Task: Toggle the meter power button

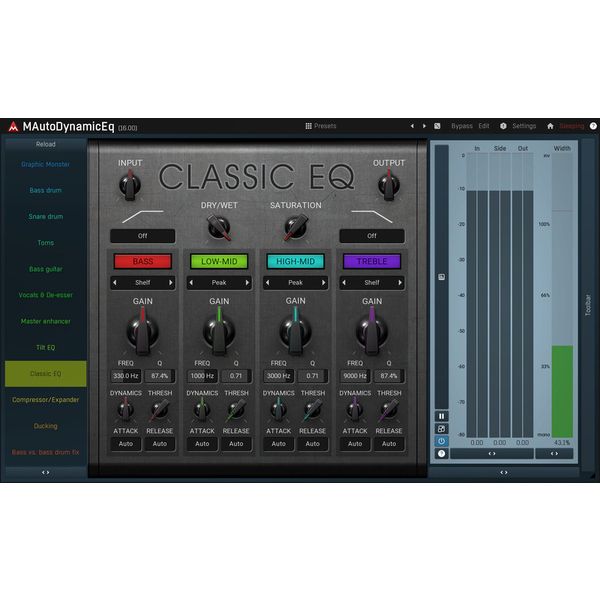Action: pos(441,441)
